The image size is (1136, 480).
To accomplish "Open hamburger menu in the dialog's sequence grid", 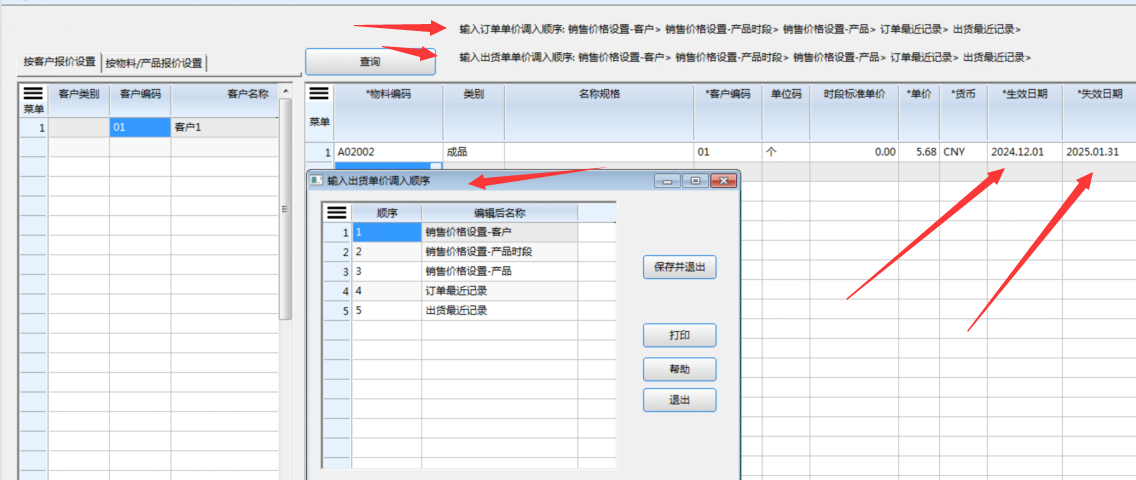I will [x=337, y=212].
